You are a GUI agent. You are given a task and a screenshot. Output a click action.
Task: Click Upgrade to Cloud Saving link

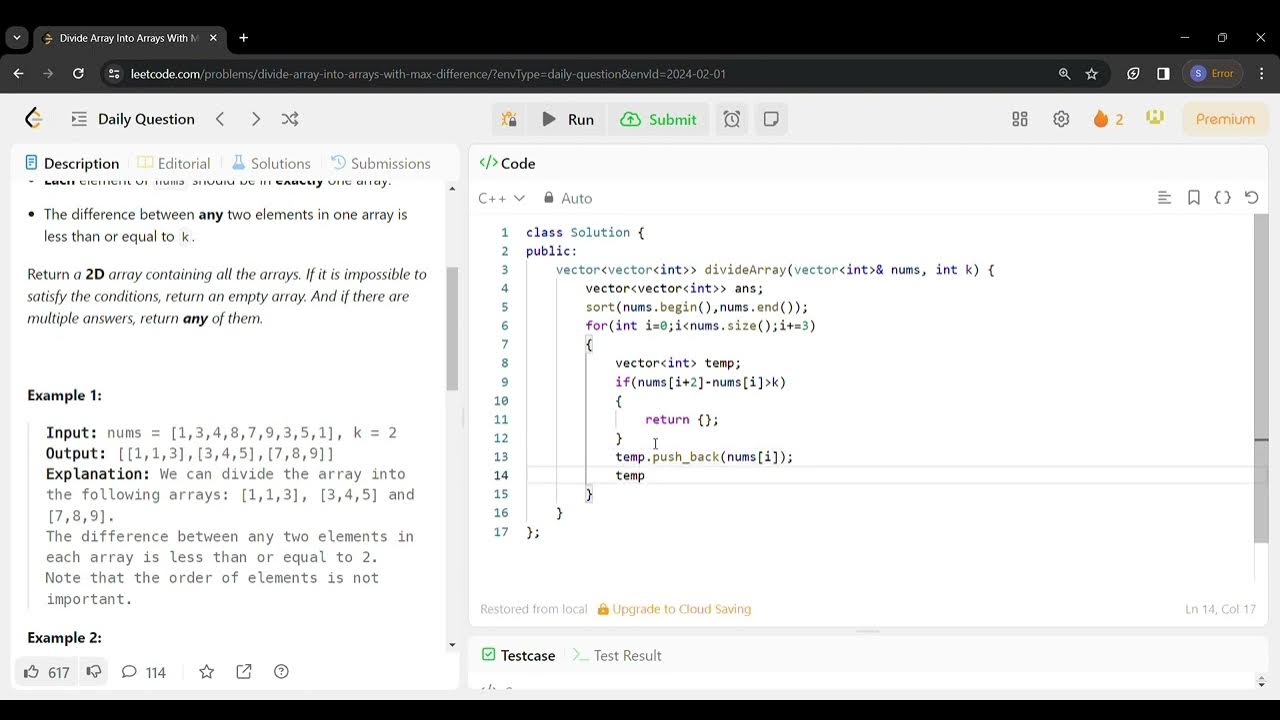(x=674, y=609)
